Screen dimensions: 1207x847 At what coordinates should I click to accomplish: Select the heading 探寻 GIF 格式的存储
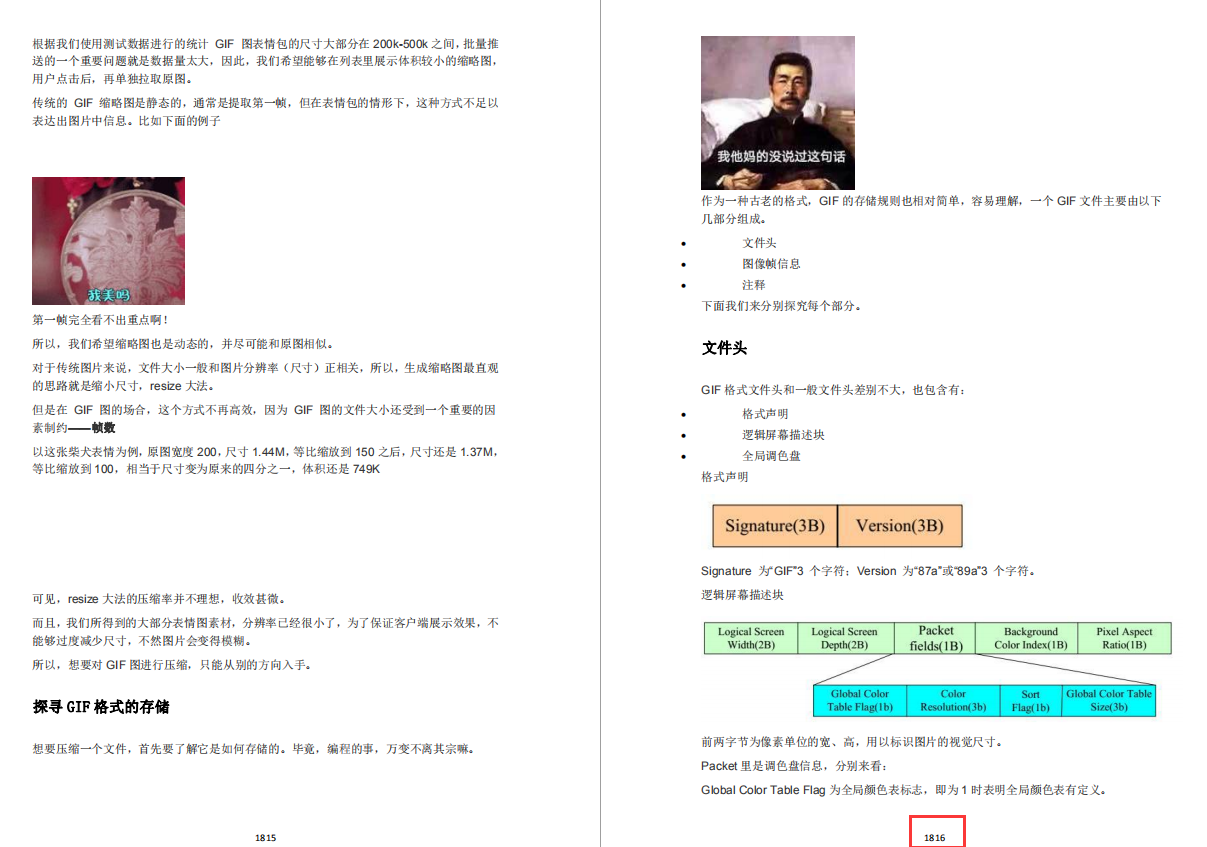(101, 707)
